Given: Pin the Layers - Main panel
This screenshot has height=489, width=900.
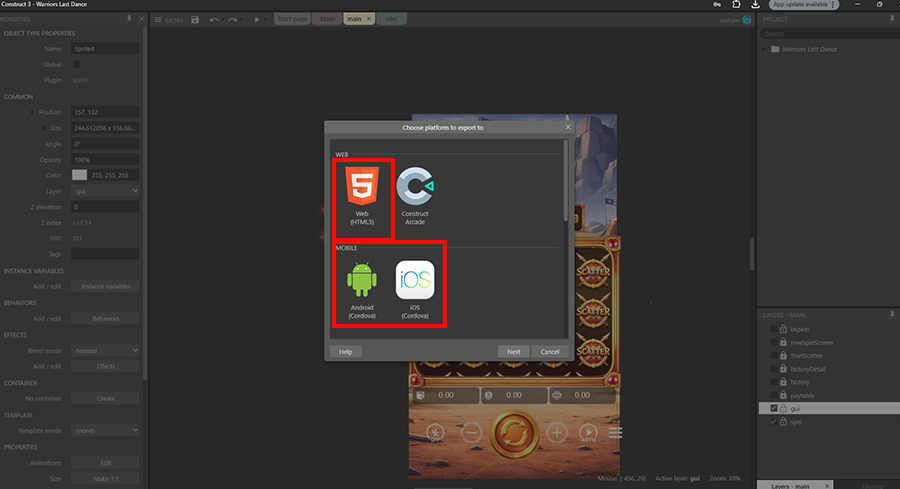Looking at the screenshot, I should 892,315.
